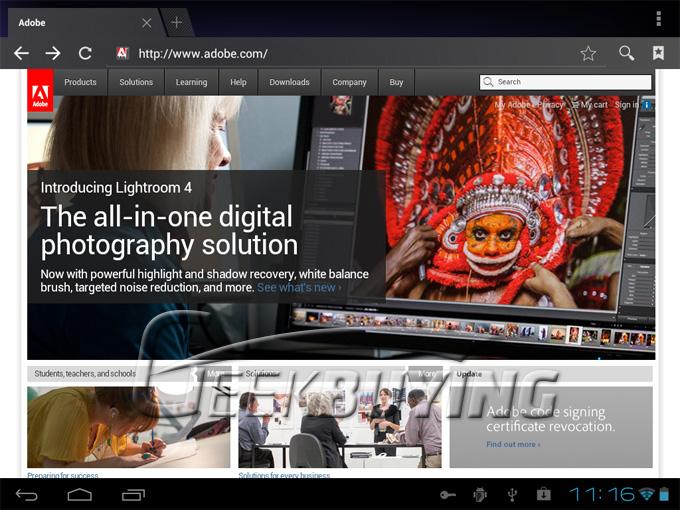680x510 pixels.
Task: Open the Help menu
Action: [x=238, y=82]
